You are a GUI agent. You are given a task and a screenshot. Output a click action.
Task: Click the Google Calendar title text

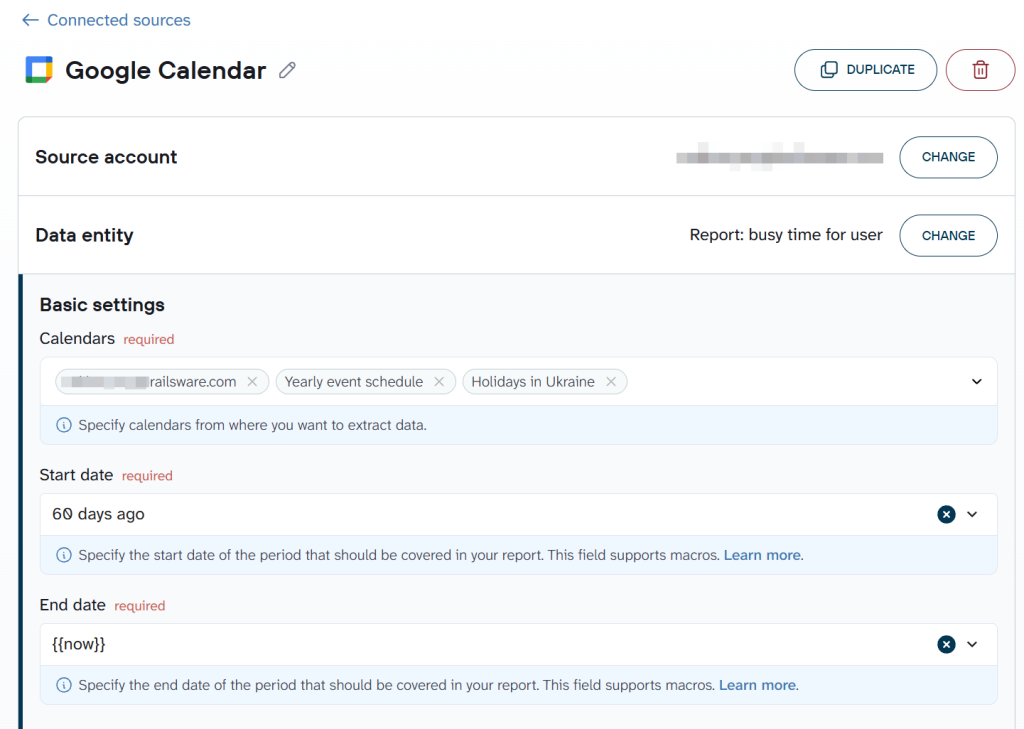(x=166, y=70)
